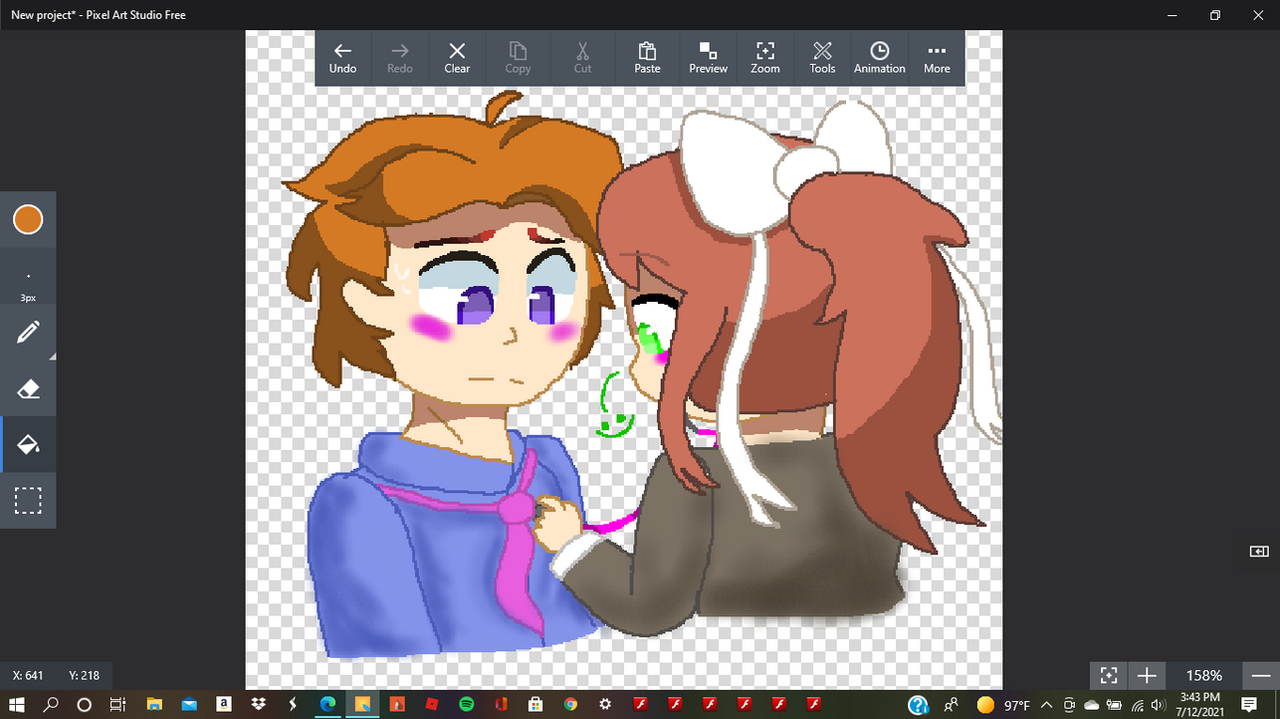The image size is (1280, 719).
Task: Click the pink necktie on canvas
Action: click(x=517, y=545)
